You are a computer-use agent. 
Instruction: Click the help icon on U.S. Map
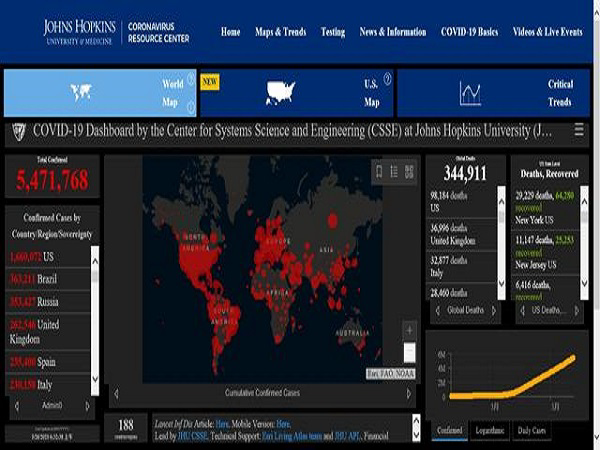pos(387,78)
